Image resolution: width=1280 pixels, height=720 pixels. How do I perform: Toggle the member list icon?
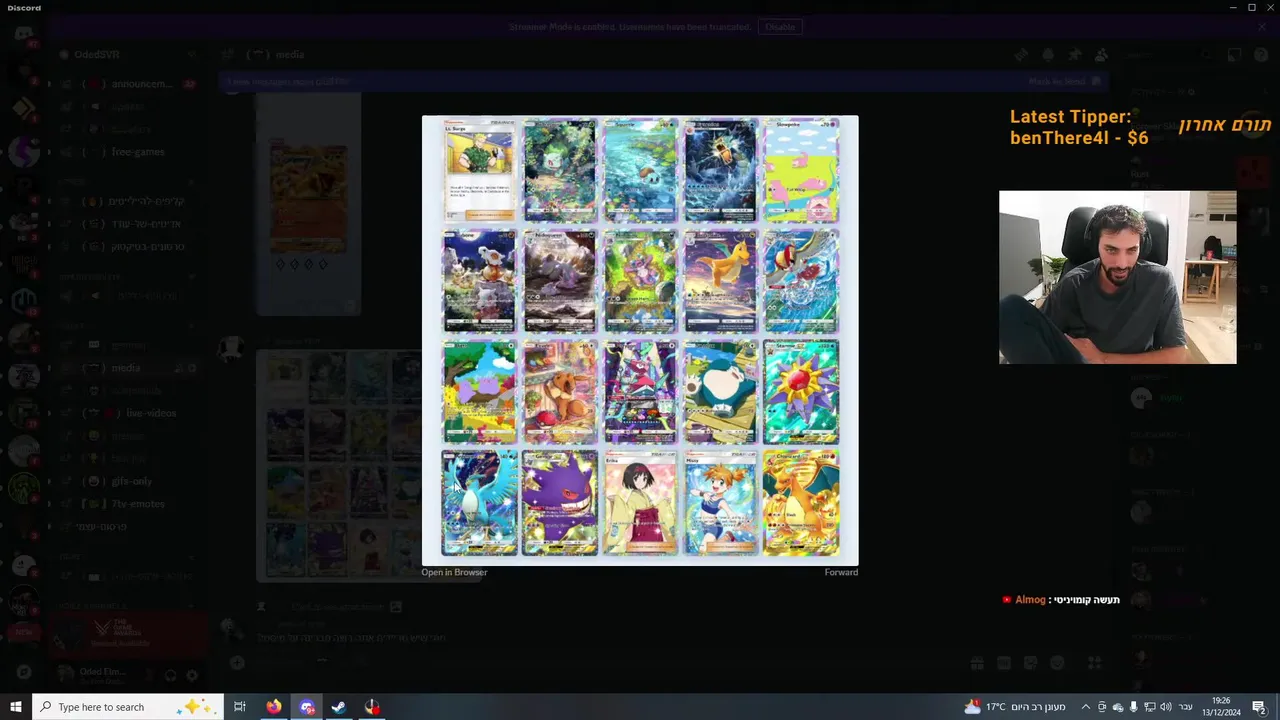pyautogui.click(x=1101, y=55)
